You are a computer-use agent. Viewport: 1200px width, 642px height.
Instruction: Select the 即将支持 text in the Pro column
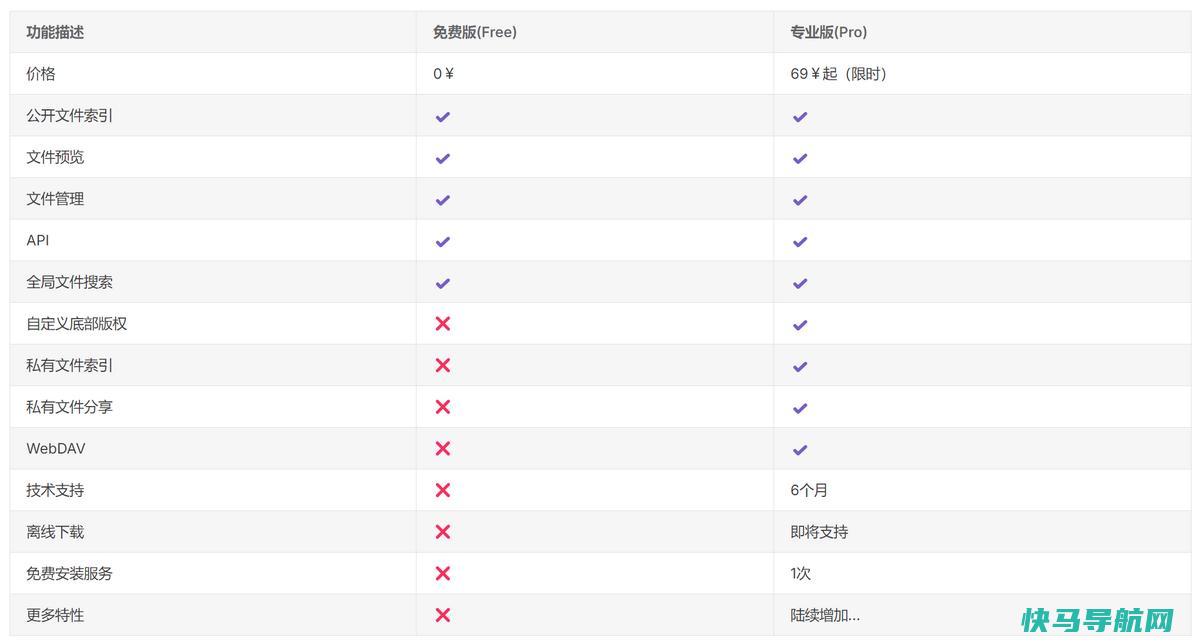[x=819, y=532]
